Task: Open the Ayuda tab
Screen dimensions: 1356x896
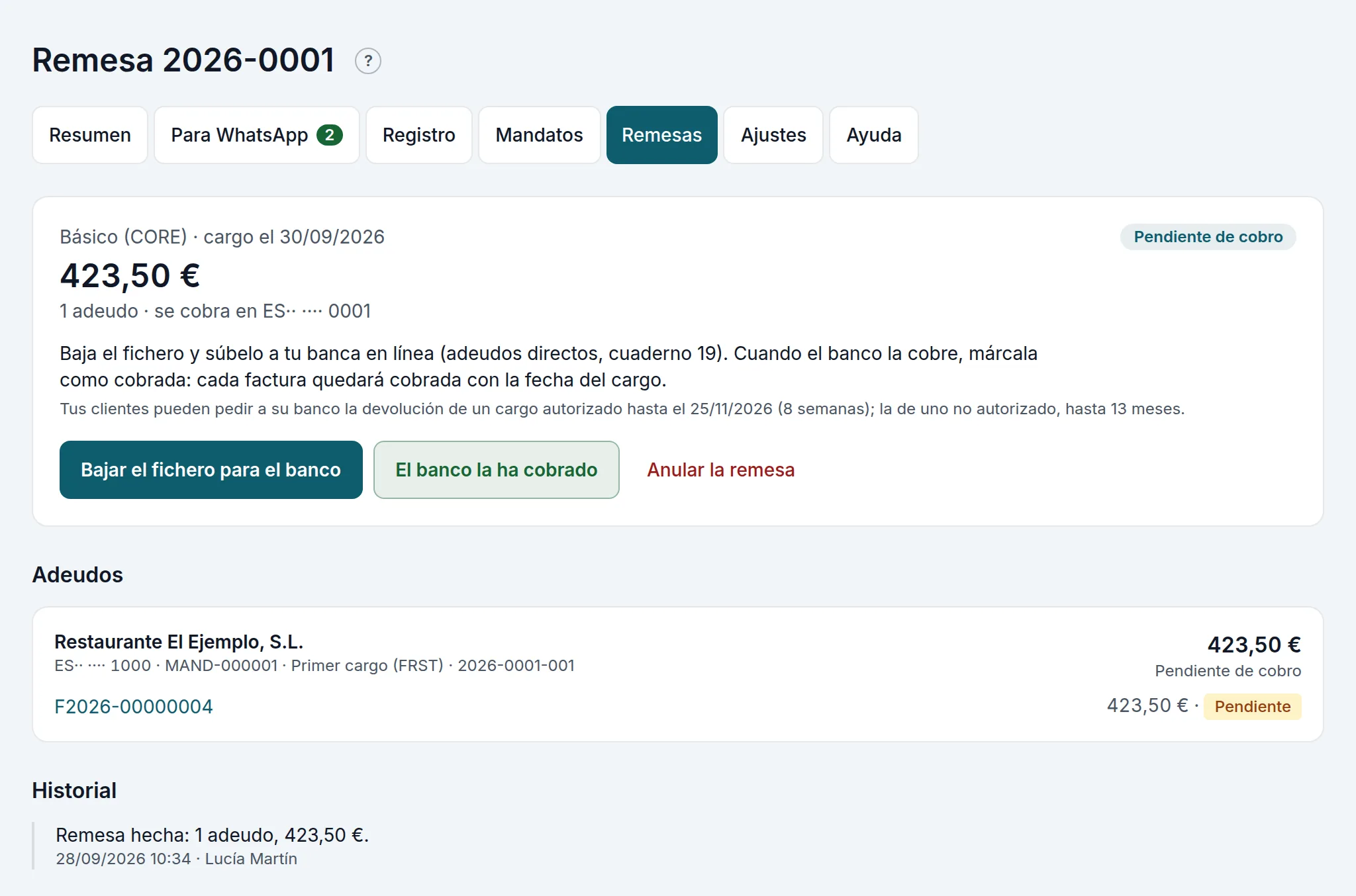Action: tap(874, 135)
